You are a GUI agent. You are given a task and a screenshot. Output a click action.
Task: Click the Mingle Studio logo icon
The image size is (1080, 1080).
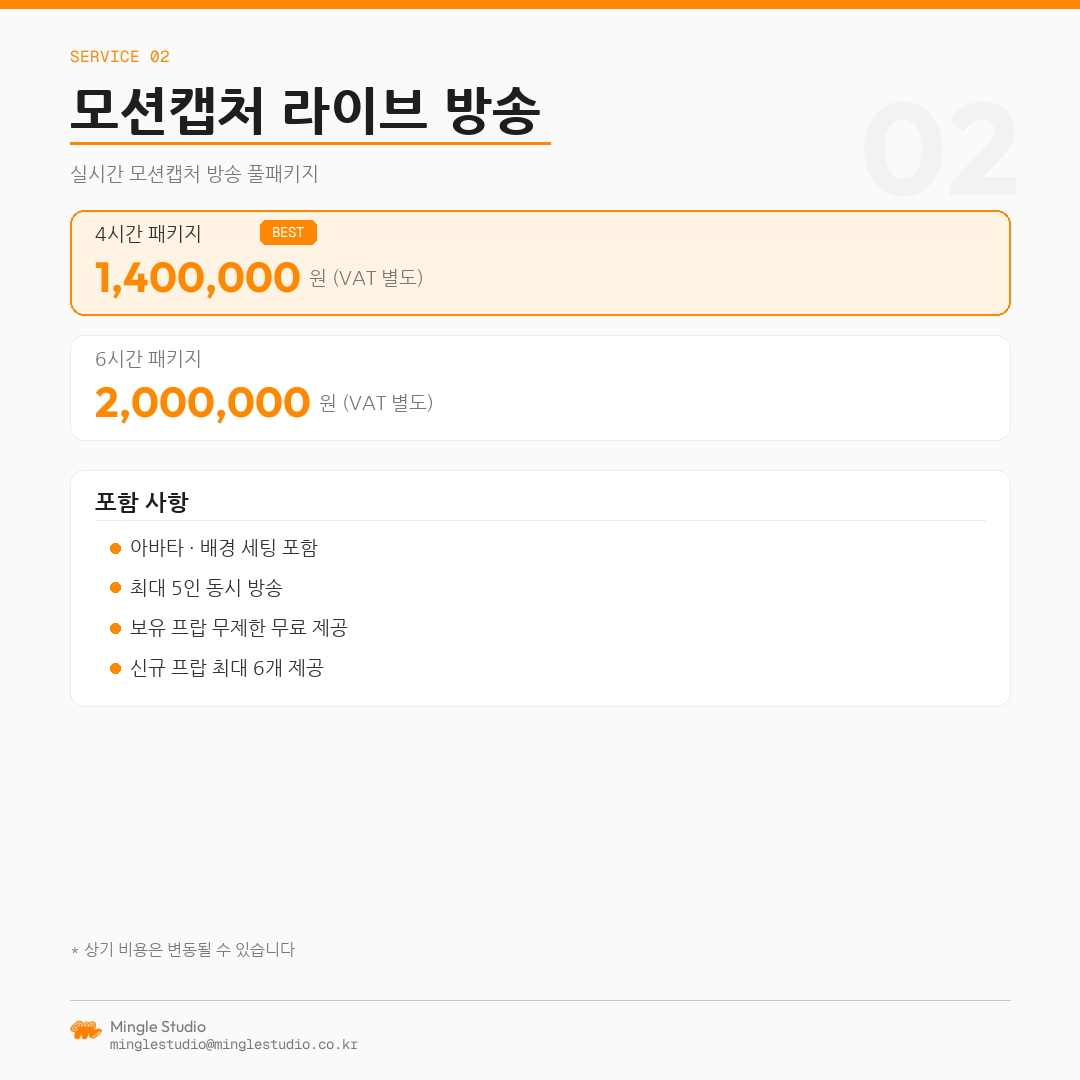(86, 1030)
